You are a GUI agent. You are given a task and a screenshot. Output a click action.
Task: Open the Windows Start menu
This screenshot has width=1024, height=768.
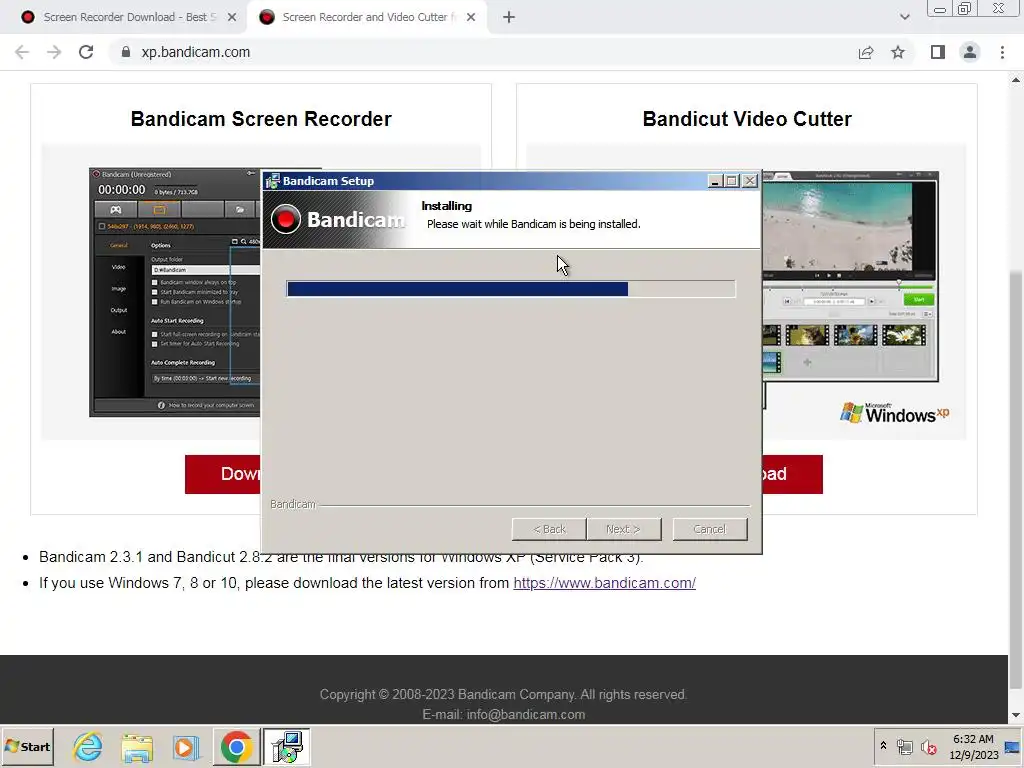[27, 746]
